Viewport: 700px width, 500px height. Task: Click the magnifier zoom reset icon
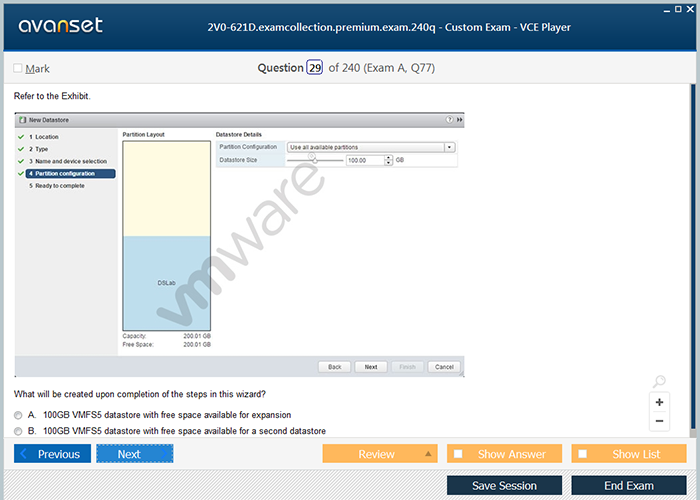click(658, 382)
